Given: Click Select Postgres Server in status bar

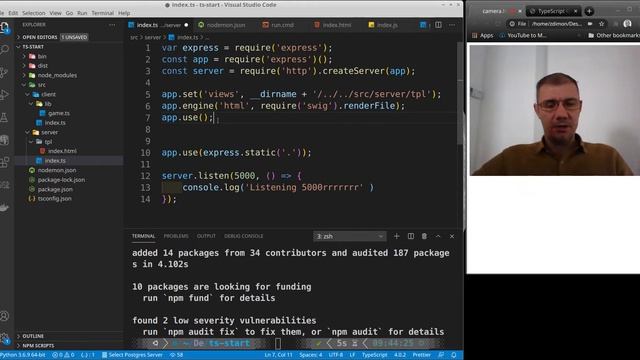Looking at the screenshot, I should [x=131, y=355].
